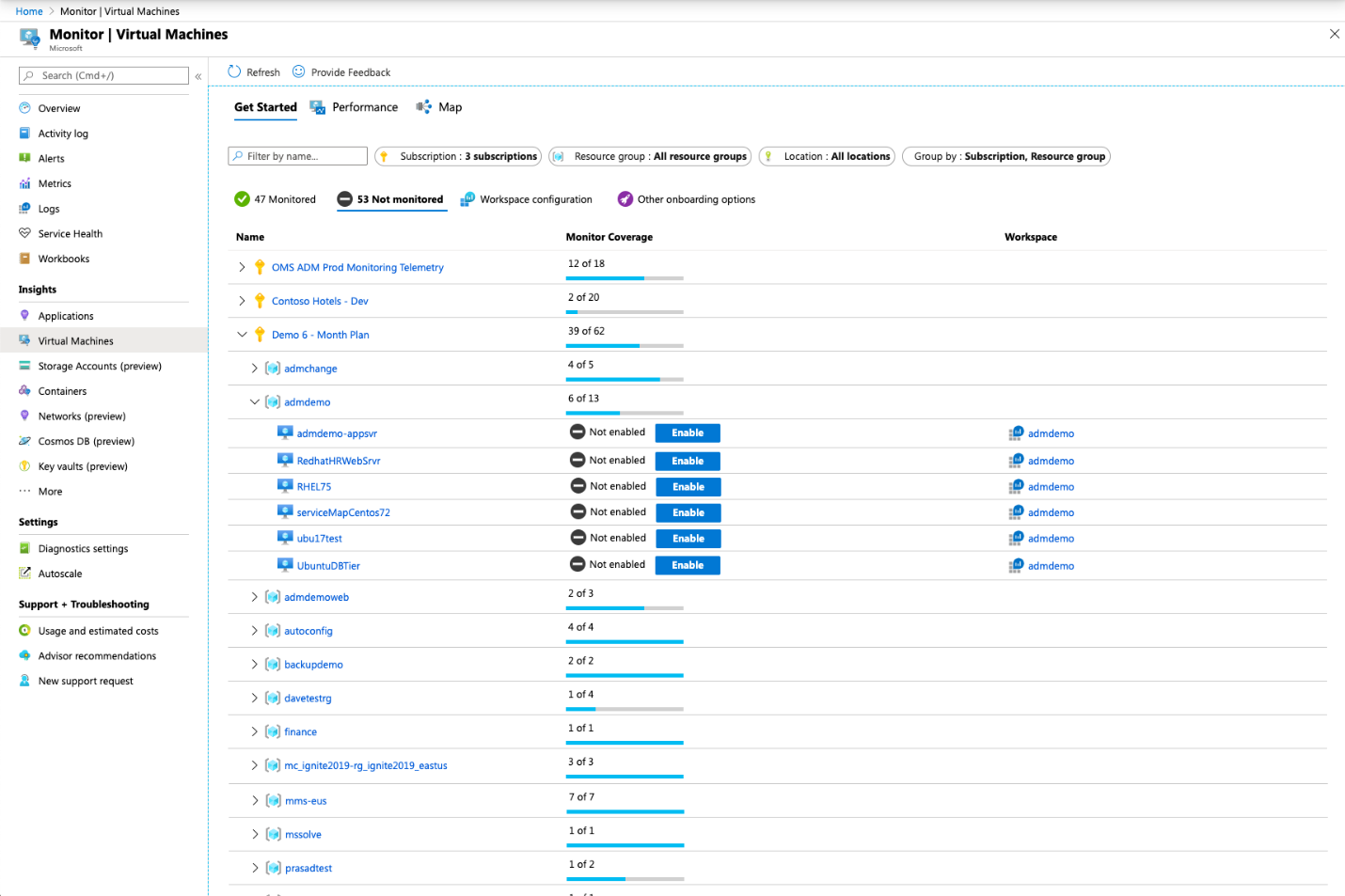Open the UbuntuDBTier virtual machine link
Image resolution: width=1345 pixels, height=896 pixels.
pos(328,566)
